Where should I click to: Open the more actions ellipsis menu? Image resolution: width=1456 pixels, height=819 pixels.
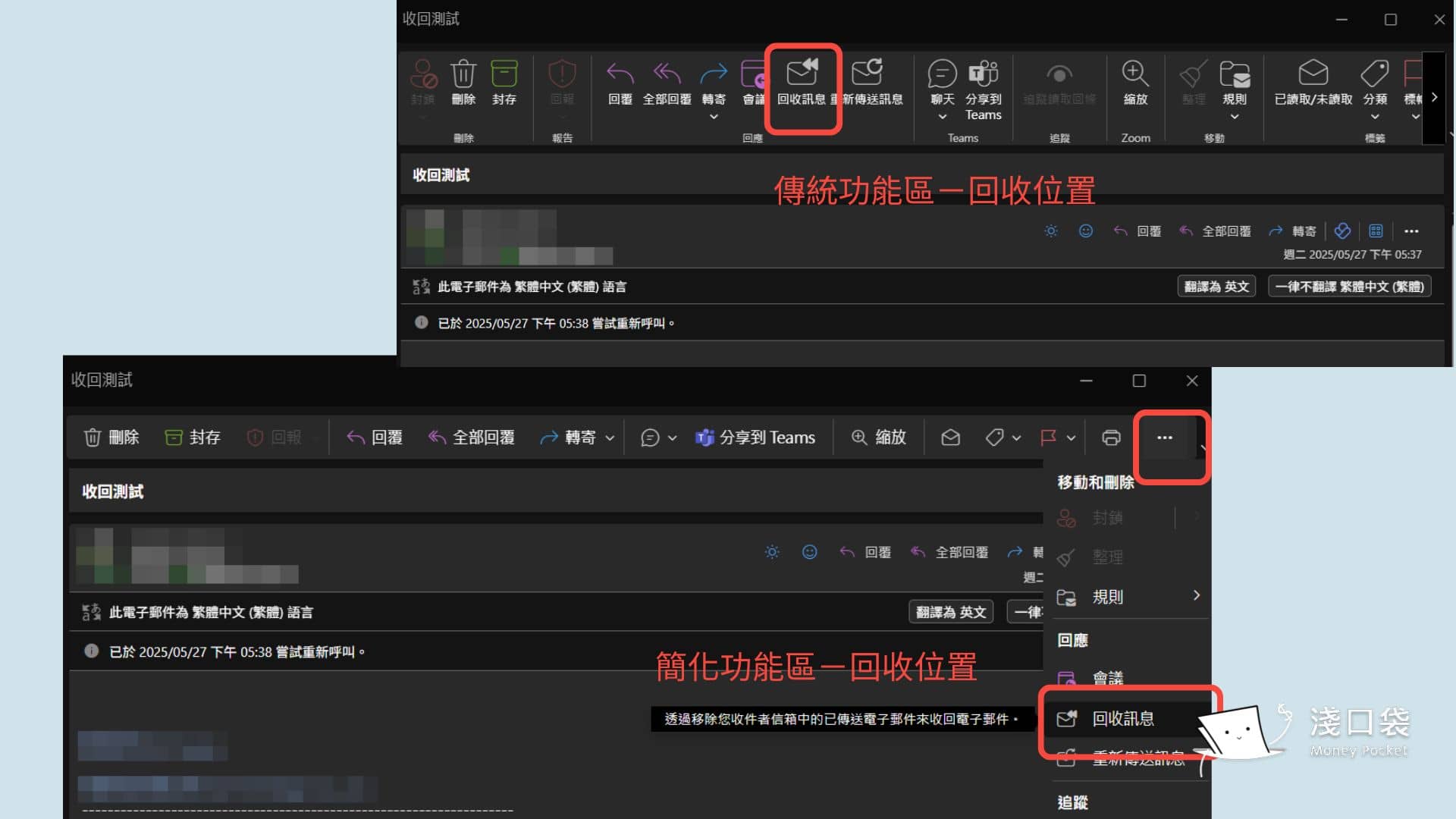(1165, 438)
